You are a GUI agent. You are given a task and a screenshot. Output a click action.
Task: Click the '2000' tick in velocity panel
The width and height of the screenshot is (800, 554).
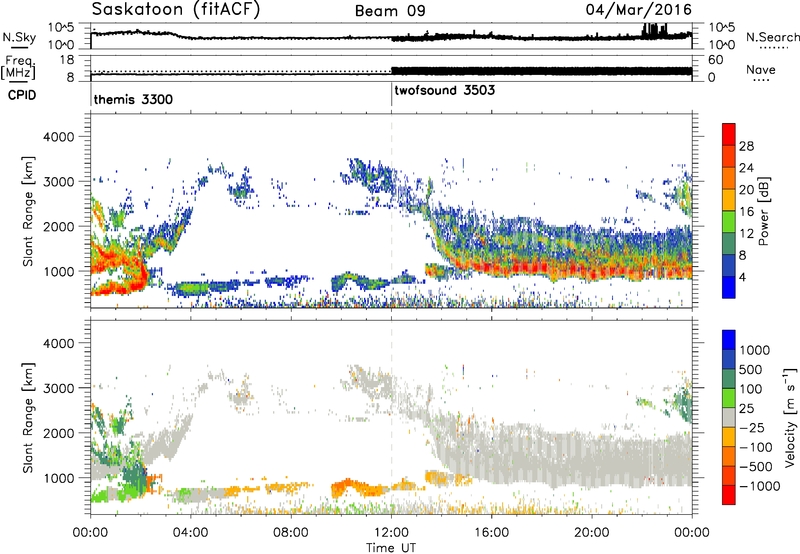point(58,433)
